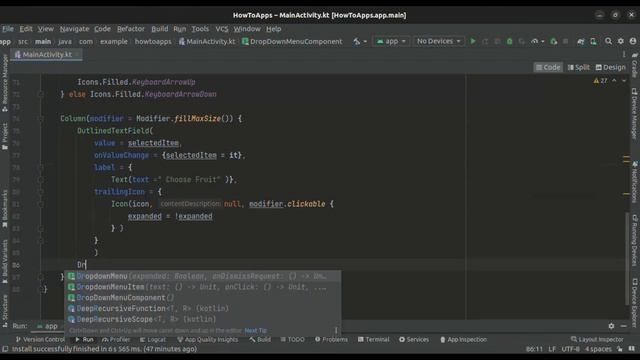Open the Device Manager side panel

coord(635,113)
